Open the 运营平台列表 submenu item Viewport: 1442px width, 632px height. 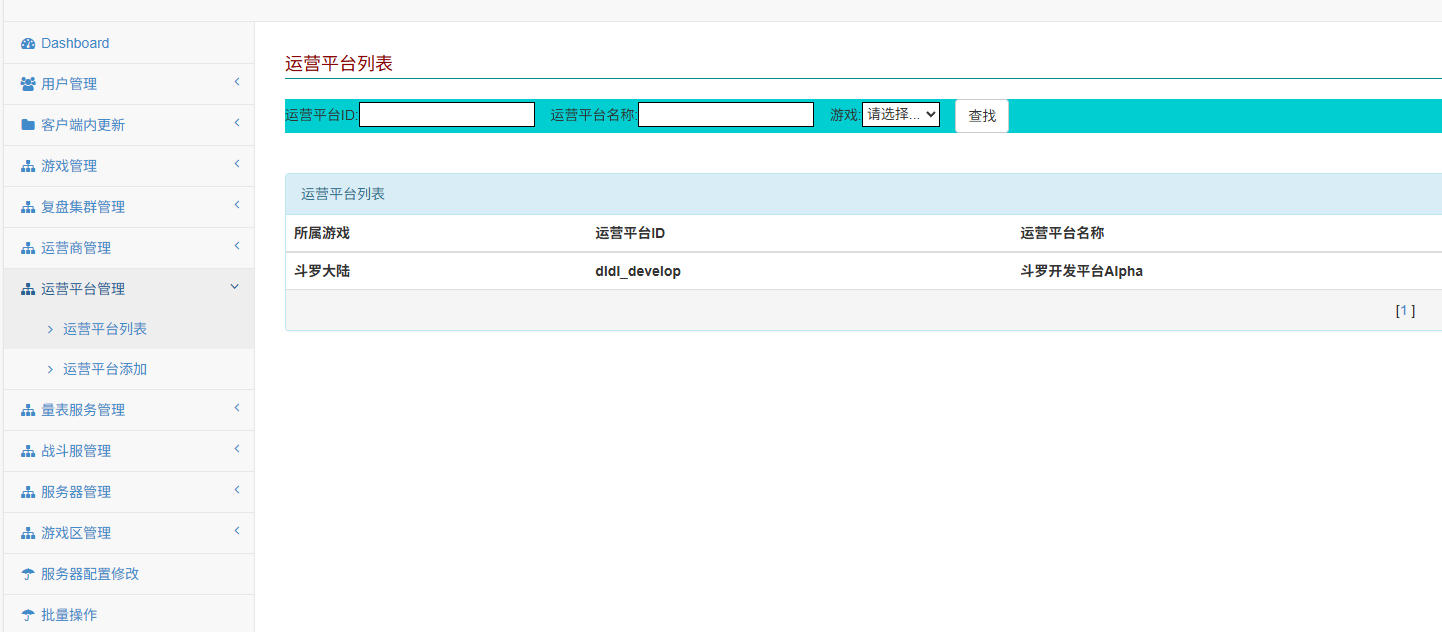[105, 329]
